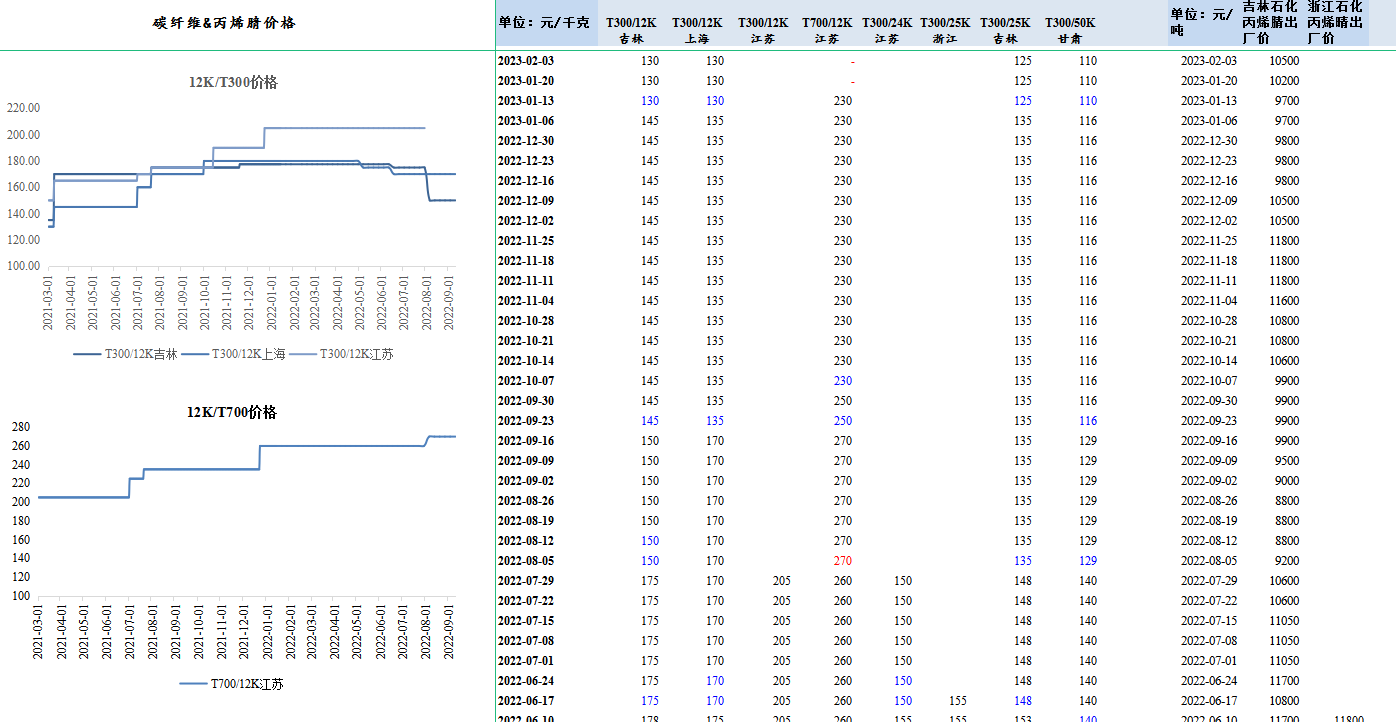Select the 单位：元/吨 header cell
This screenshot has width=1396, height=722.
pyautogui.click(x=1201, y=23)
